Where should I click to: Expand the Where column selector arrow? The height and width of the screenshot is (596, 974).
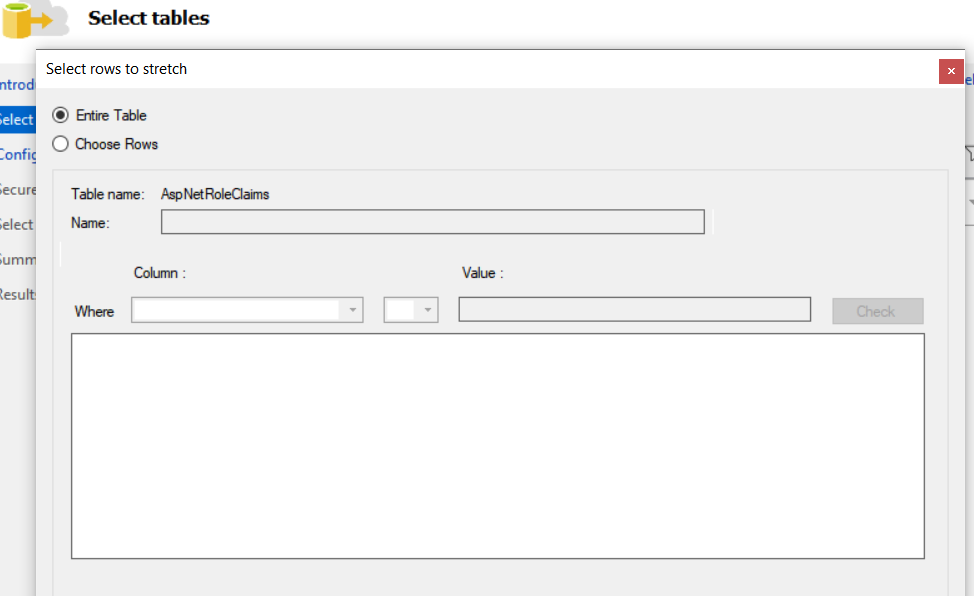coord(353,310)
